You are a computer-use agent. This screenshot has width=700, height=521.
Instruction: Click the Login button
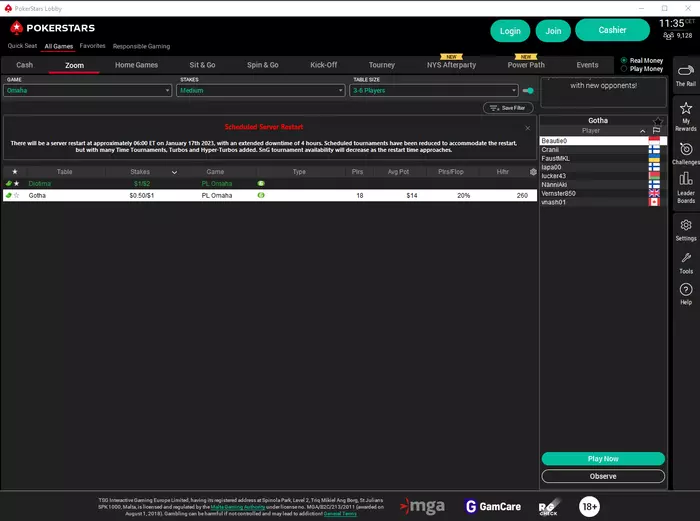pos(510,31)
